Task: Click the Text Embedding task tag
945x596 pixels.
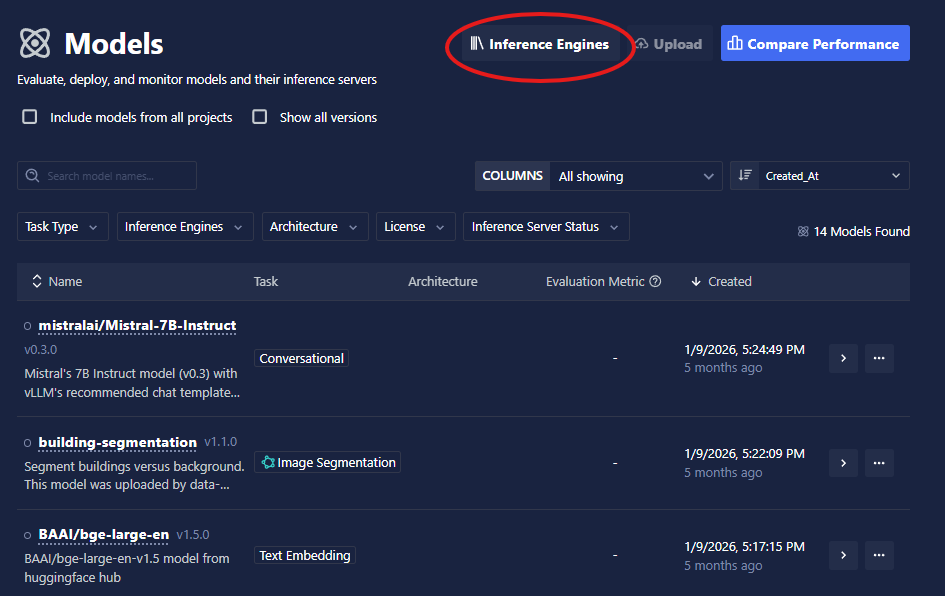Action: (x=305, y=555)
